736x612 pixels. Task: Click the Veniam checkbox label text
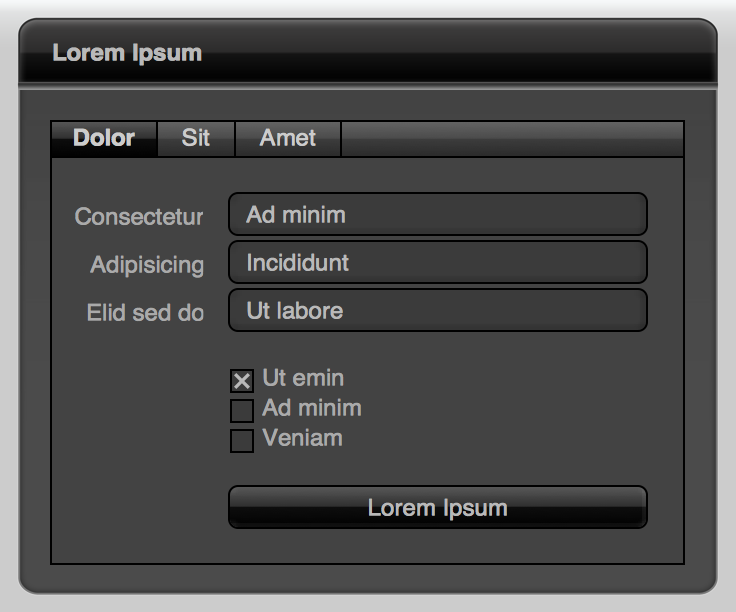303,438
